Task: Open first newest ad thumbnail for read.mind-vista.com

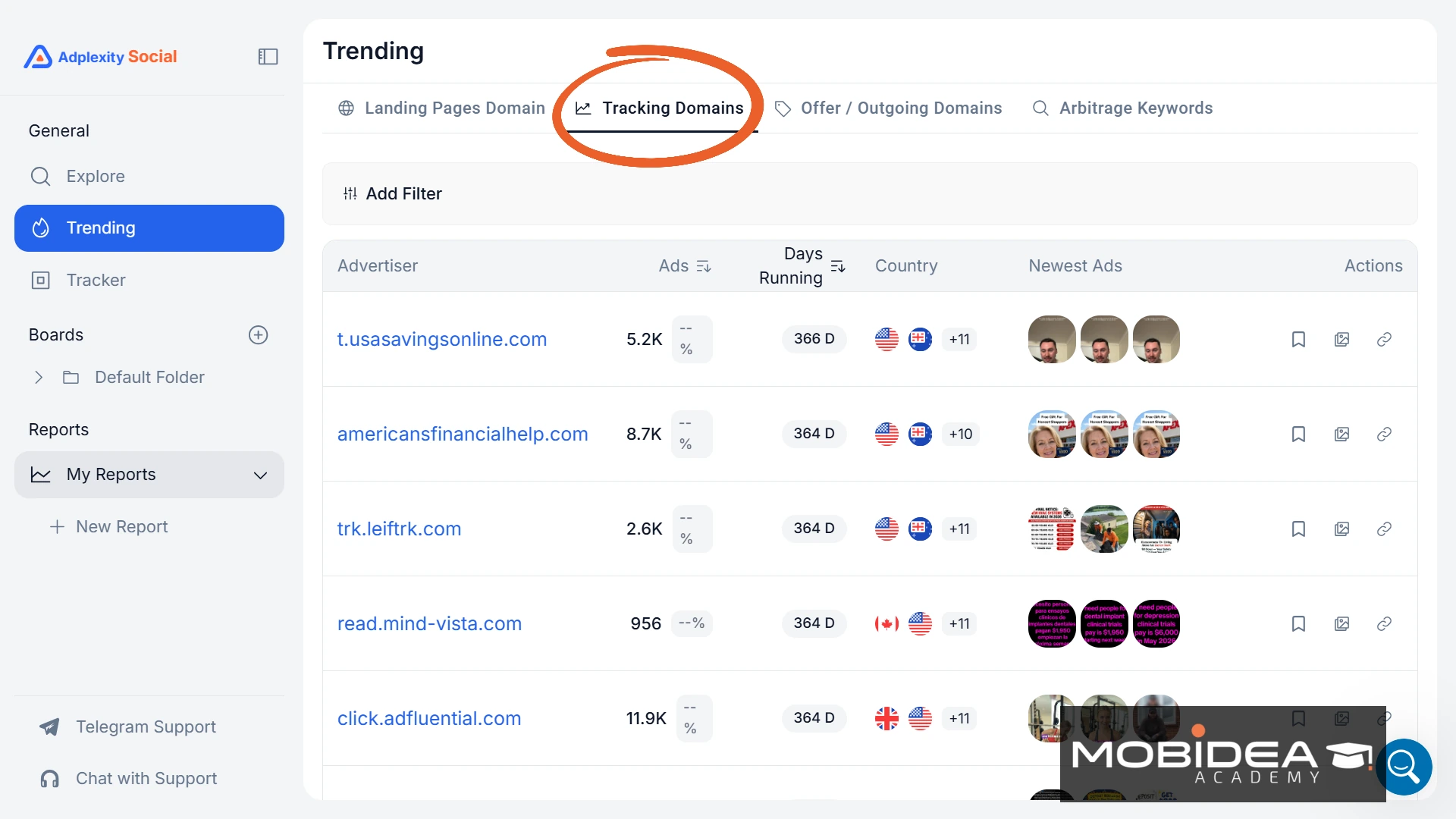Action: pyautogui.click(x=1052, y=623)
